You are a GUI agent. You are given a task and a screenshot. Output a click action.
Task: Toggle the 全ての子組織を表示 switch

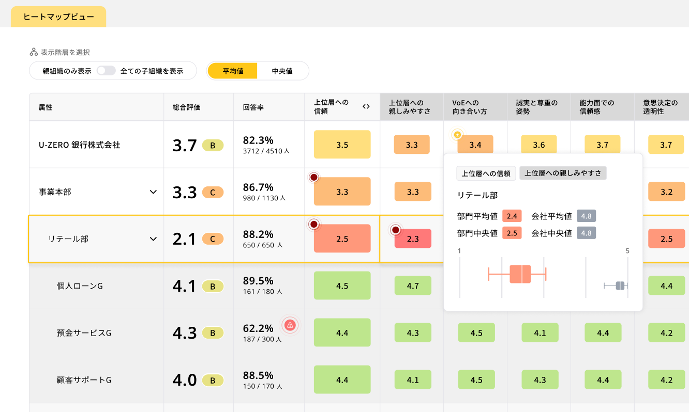pyautogui.click(x=105, y=71)
